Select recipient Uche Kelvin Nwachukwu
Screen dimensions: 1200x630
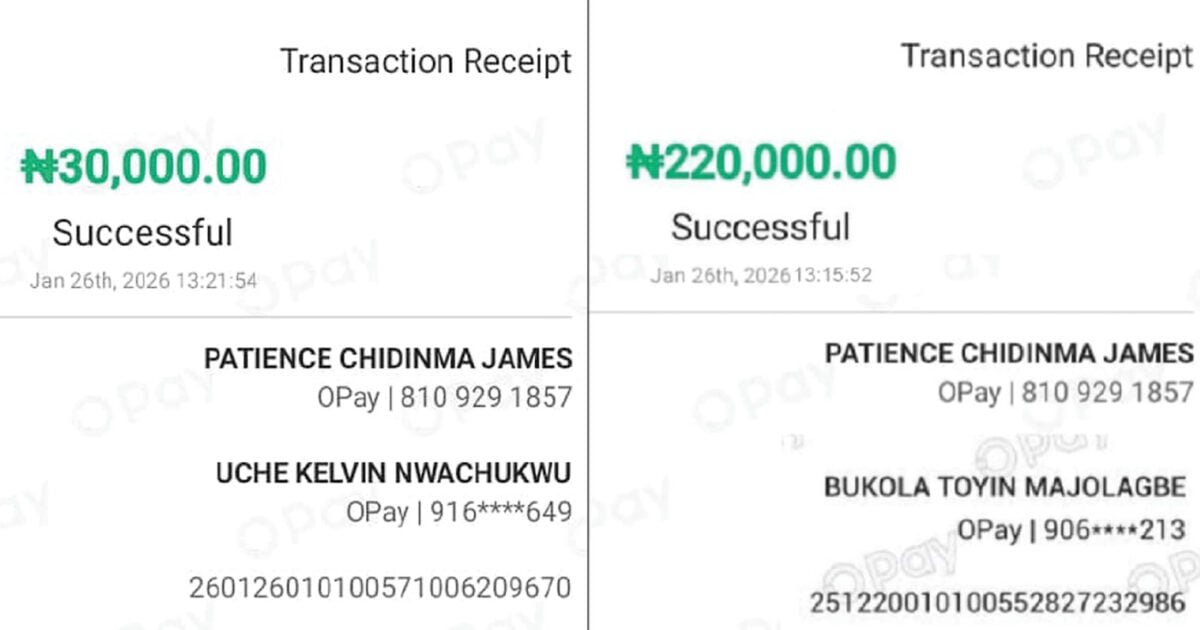[x=393, y=473]
